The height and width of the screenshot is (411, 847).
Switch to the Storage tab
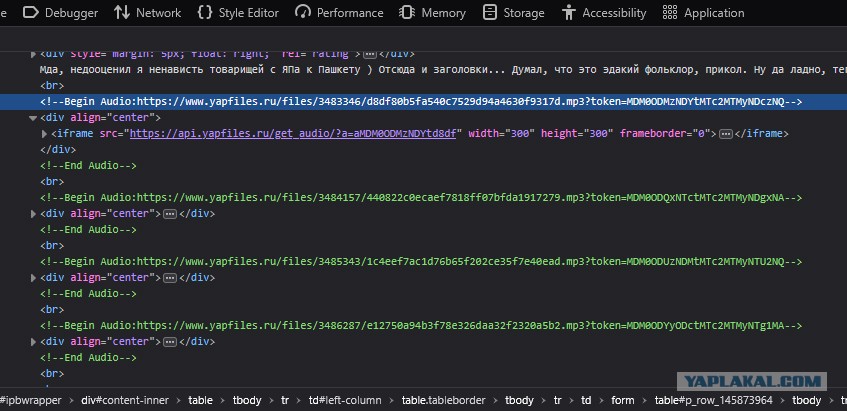pyautogui.click(x=515, y=13)
